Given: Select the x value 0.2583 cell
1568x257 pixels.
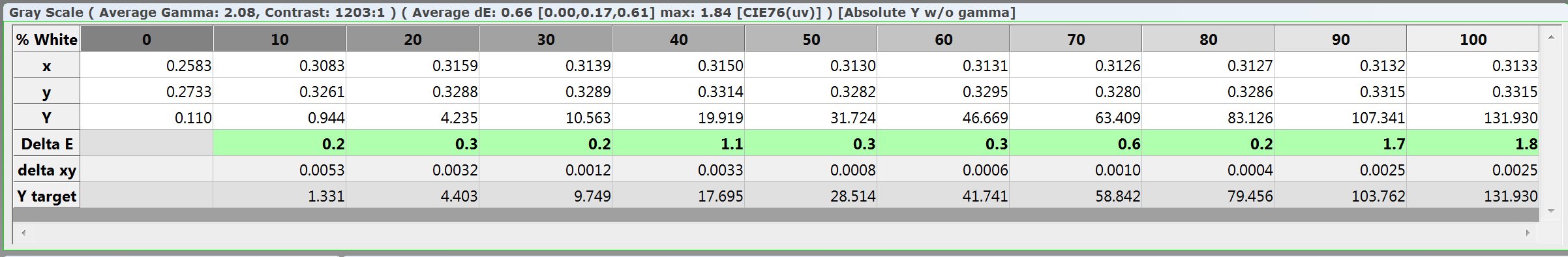Looking at the screenshot, I should 147,65.
